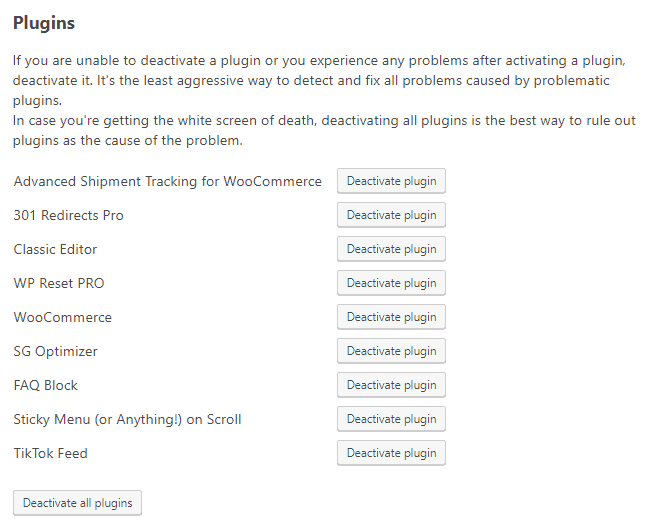Screen dimensions: 664x527
Task: Click the Plugins section heading
Action: (x=44, y=23)
